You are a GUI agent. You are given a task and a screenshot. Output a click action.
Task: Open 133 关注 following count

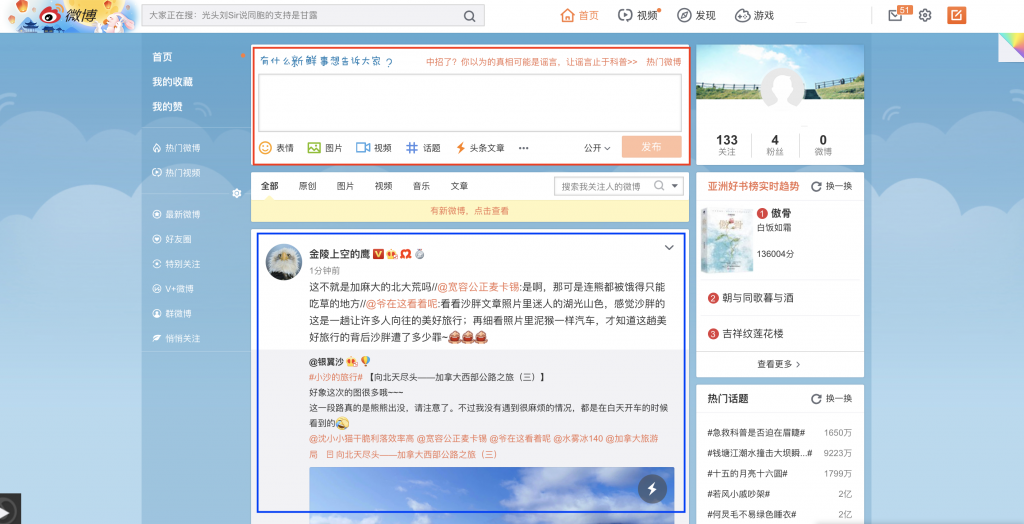point(726,145)
